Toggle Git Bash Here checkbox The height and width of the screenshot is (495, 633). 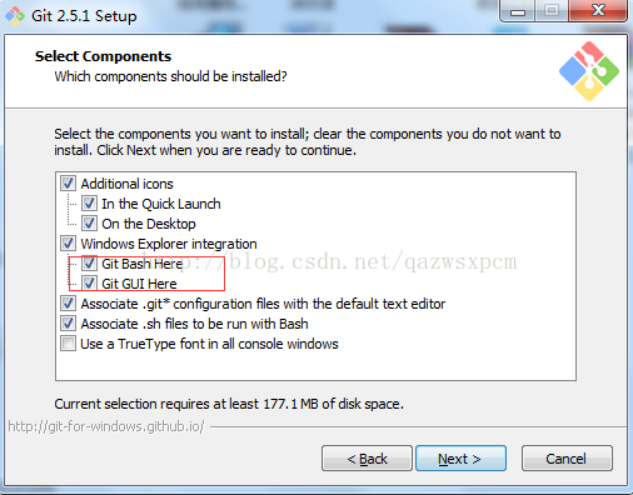pos(89,264)
